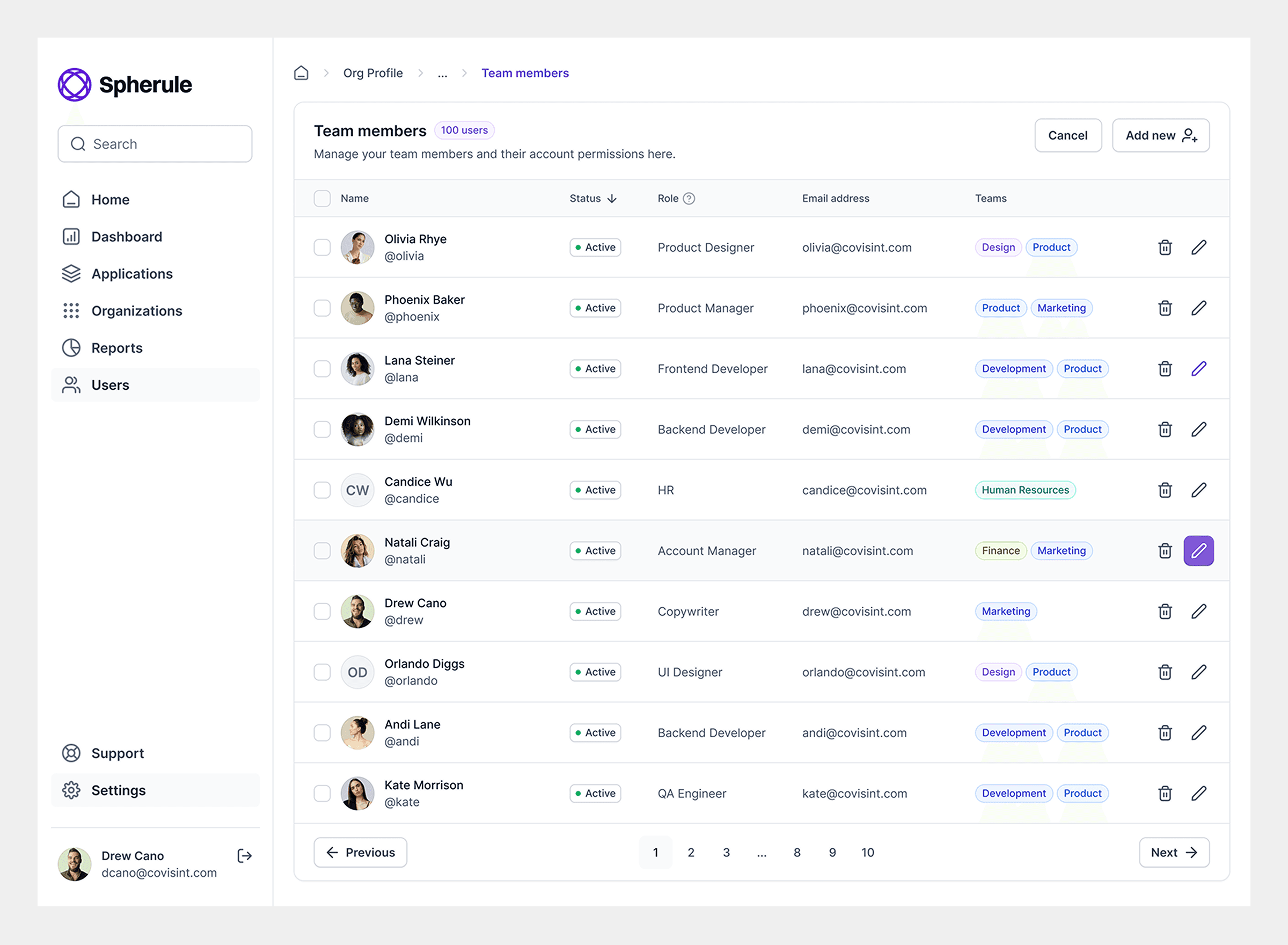The height and width of the screenshot is (945, 1288).
Task: Open the Organizations sidebar item
Action: pyautogui.click(x=136, y=310)
